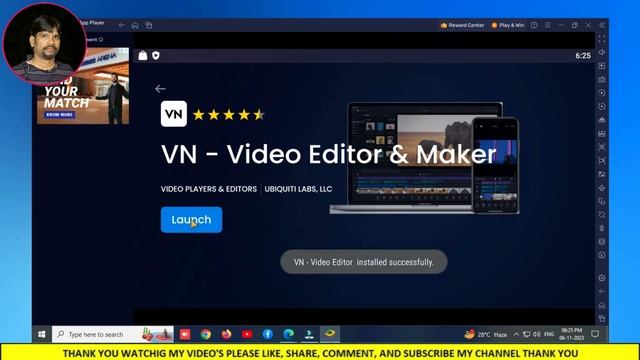
Task: Click the play-in-box side toolbar icon
Action: tap(602, 66)
